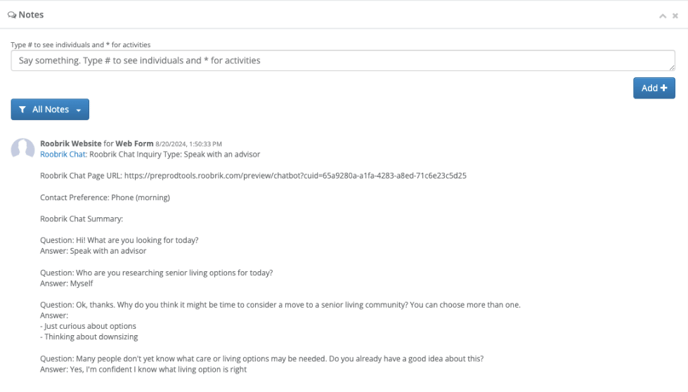Open the Roobrik Chat link
688x392 pixels.
click(x=63, y=154)
